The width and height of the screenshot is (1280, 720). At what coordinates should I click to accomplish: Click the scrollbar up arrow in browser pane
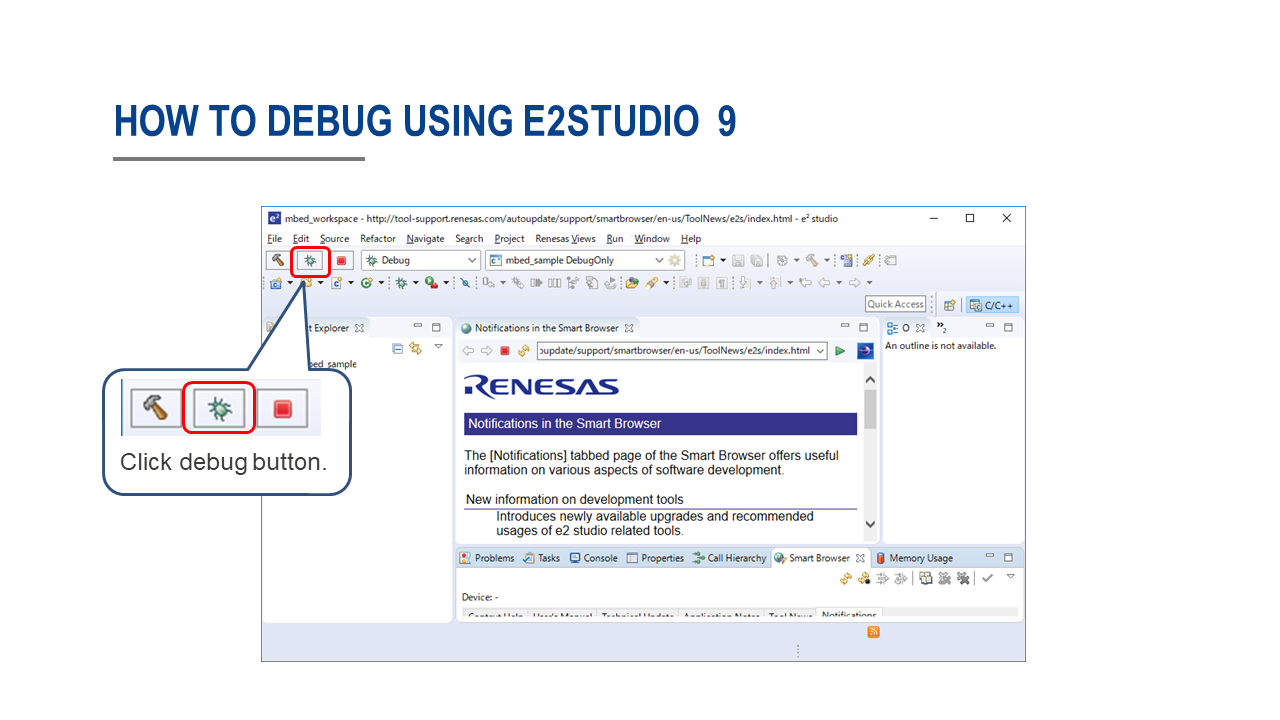click(870, 380)
